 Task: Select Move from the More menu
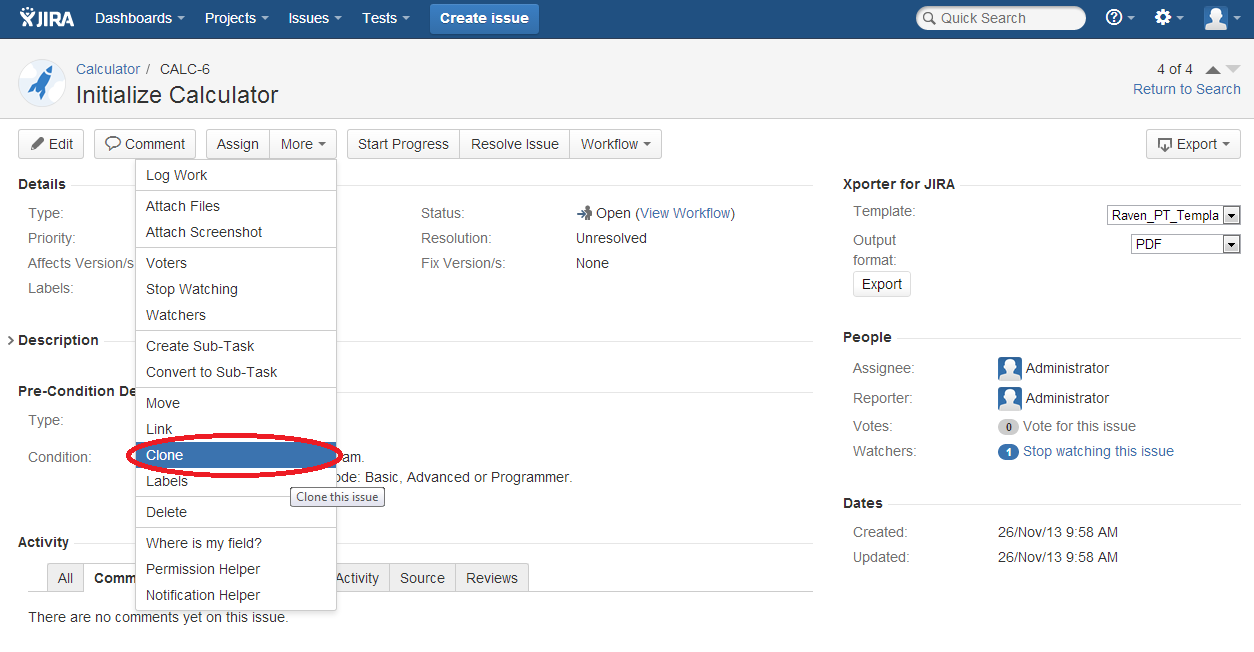point(236,403)
